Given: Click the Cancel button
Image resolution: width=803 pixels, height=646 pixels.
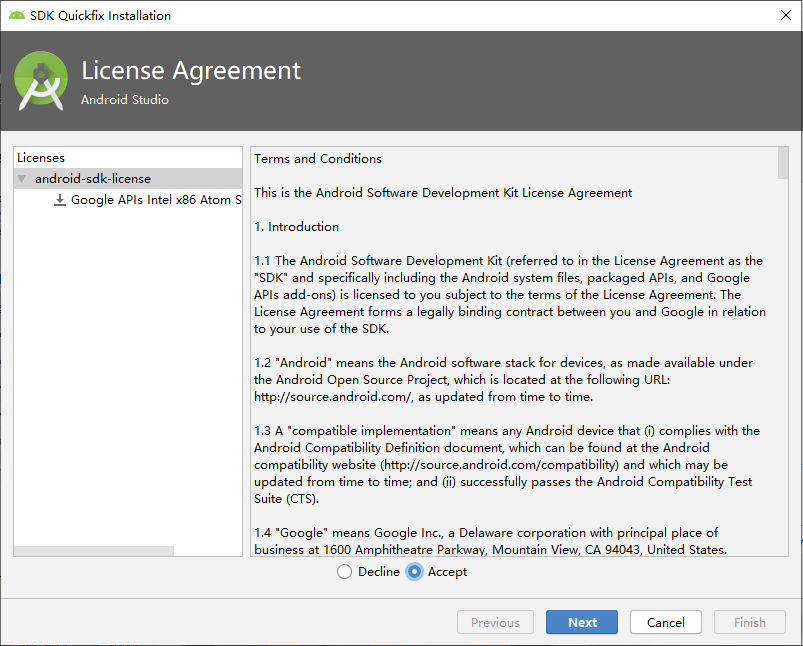Looking at the screenshot, I should pos(666,622).
